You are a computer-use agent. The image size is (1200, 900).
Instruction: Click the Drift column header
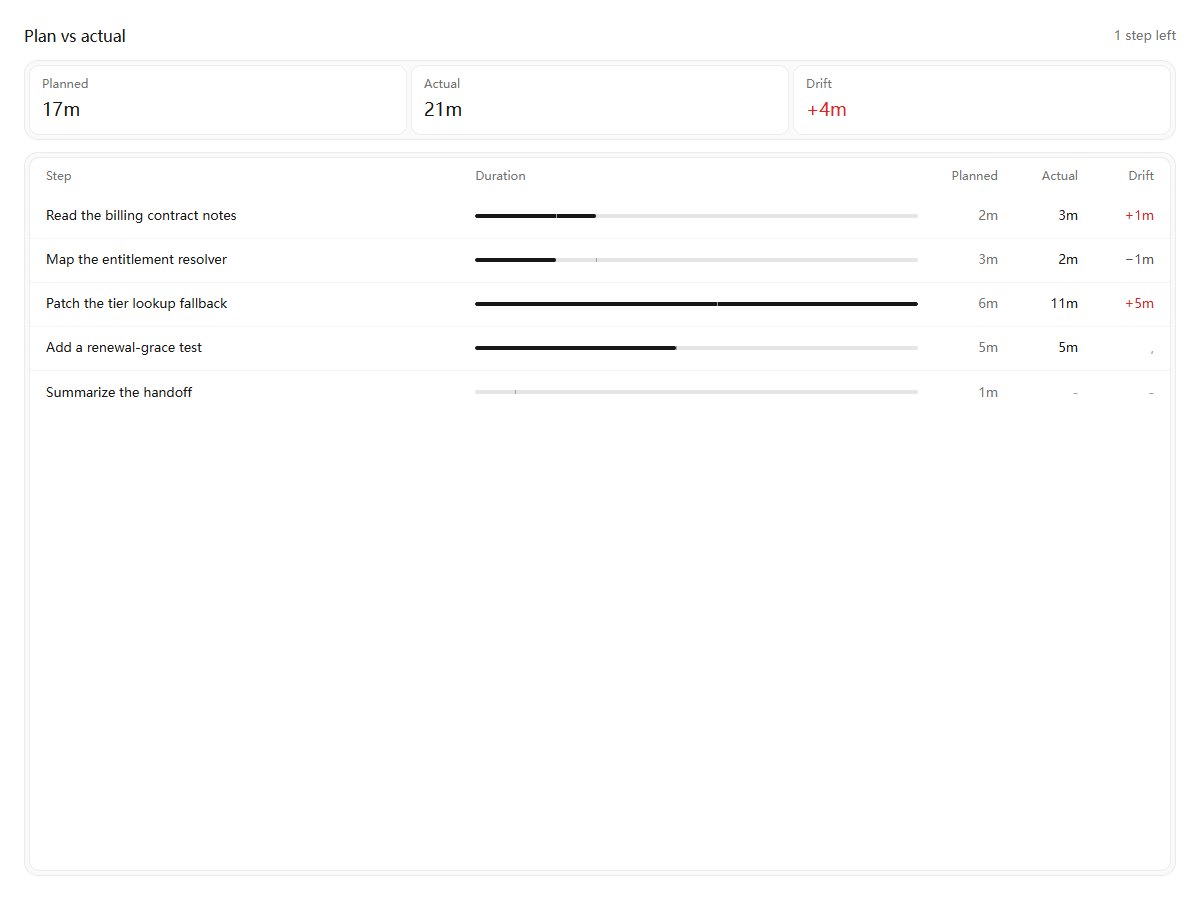[1141, 176]
